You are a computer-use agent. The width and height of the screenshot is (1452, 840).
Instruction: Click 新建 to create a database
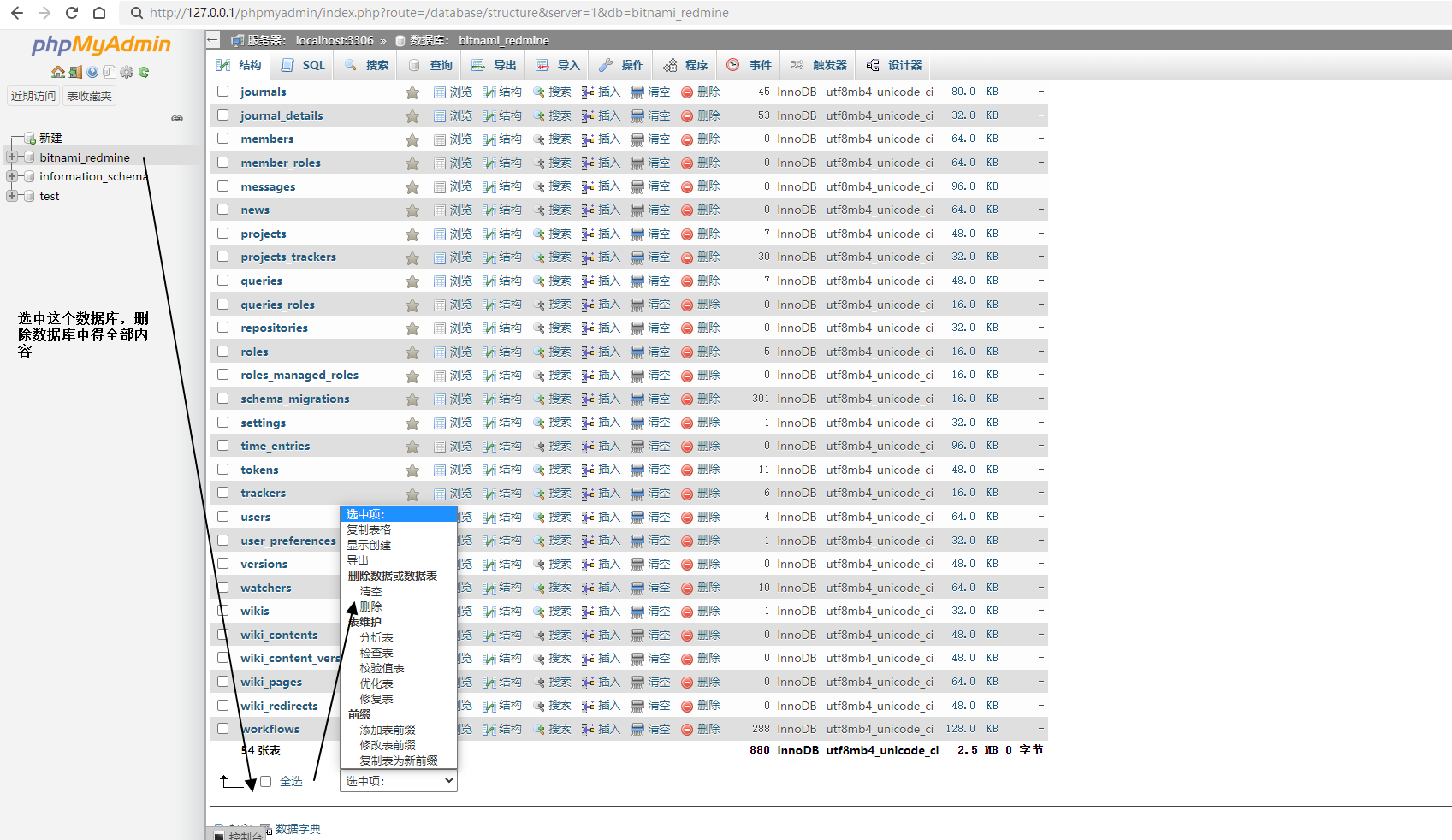[x=50, y=138]
